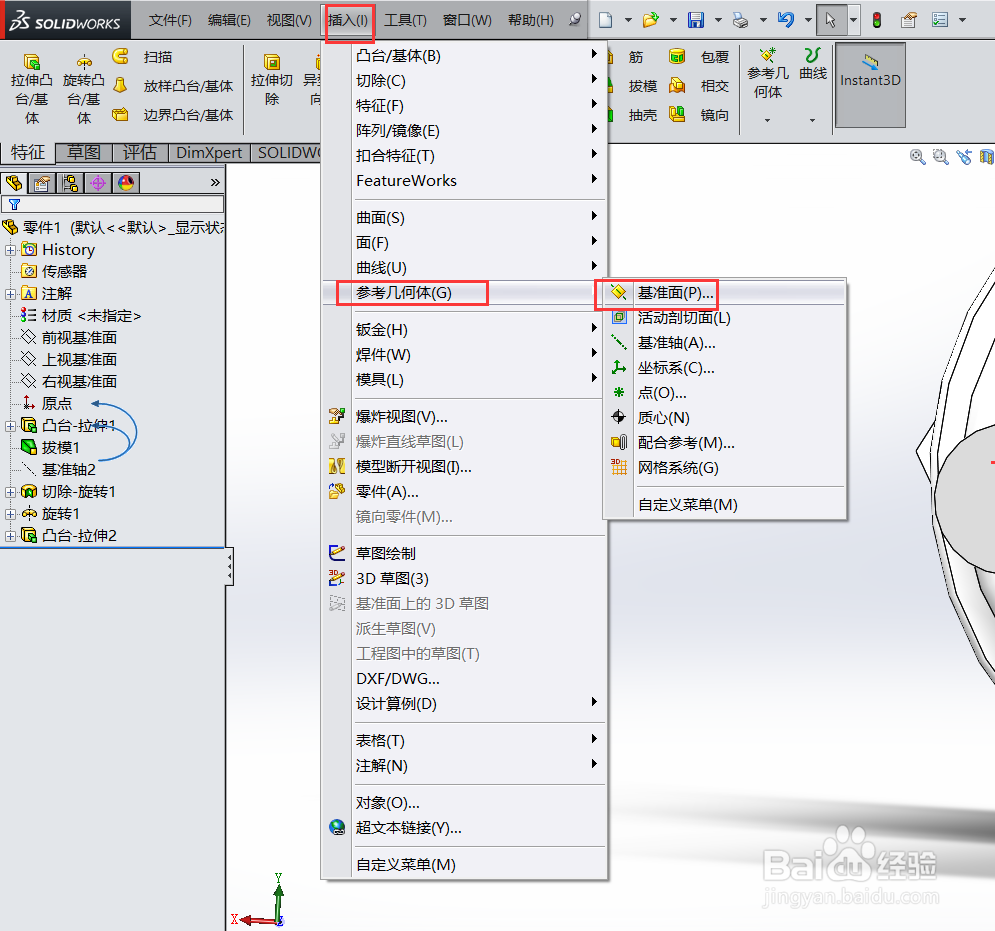This screenshot has height=931, width=995.
Task: Expand the 凸台-拉伸2 feature node
Action: [x=10, y=536]
